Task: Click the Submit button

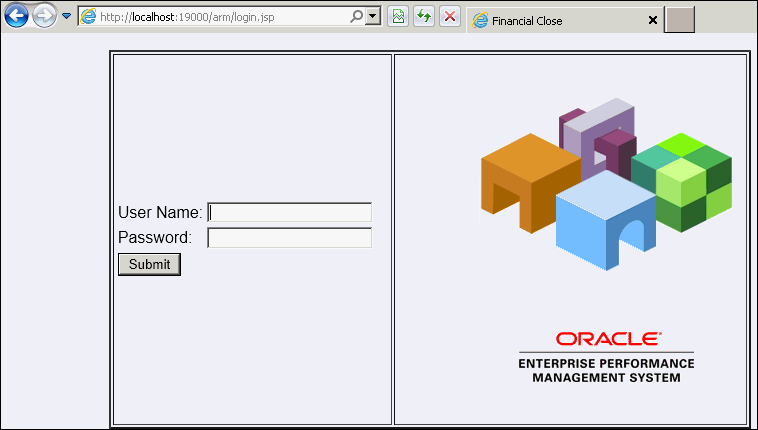Action: (149, 265)
